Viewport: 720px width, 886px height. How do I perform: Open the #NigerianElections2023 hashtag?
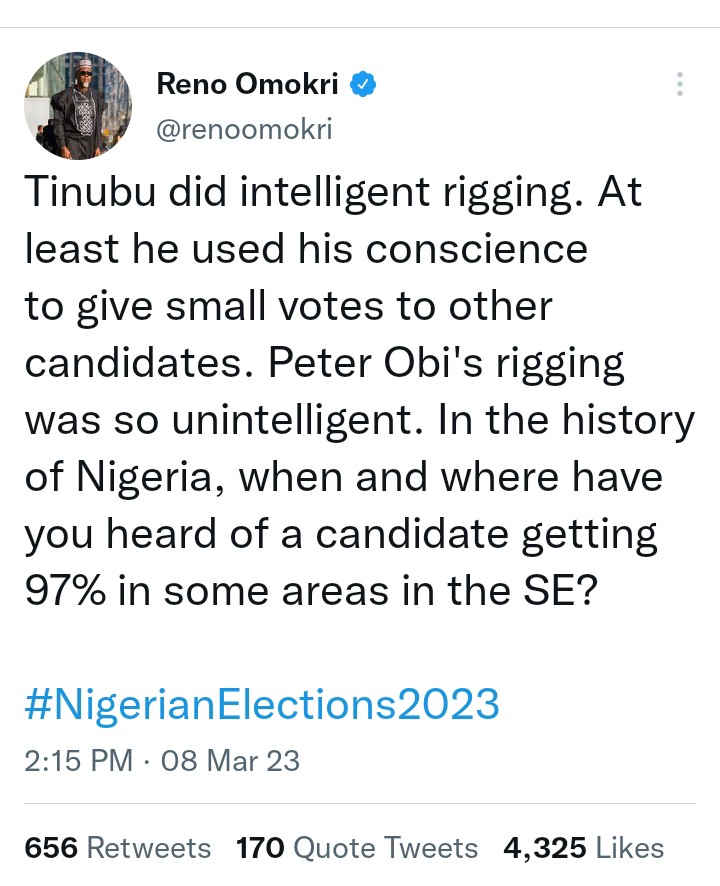tap(261, 705)
